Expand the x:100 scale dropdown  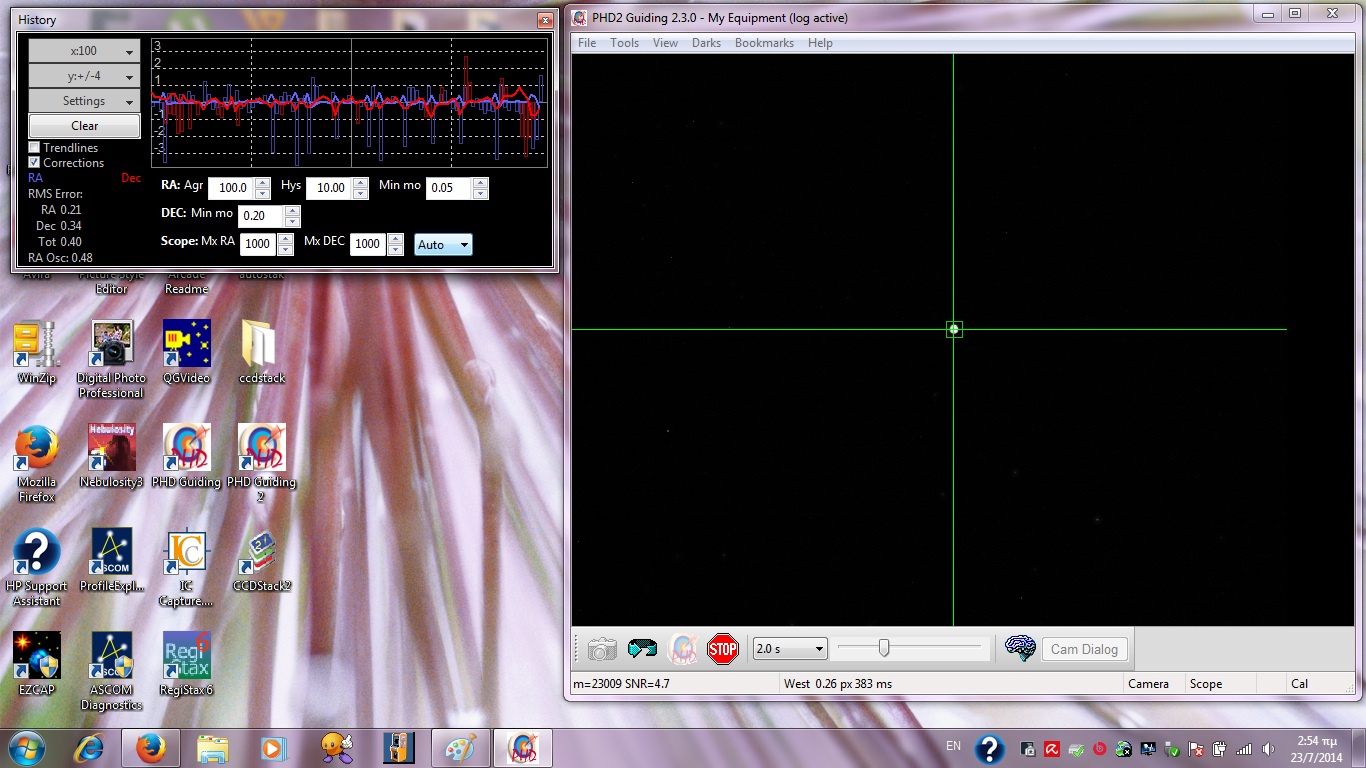[x=84, y=51]
